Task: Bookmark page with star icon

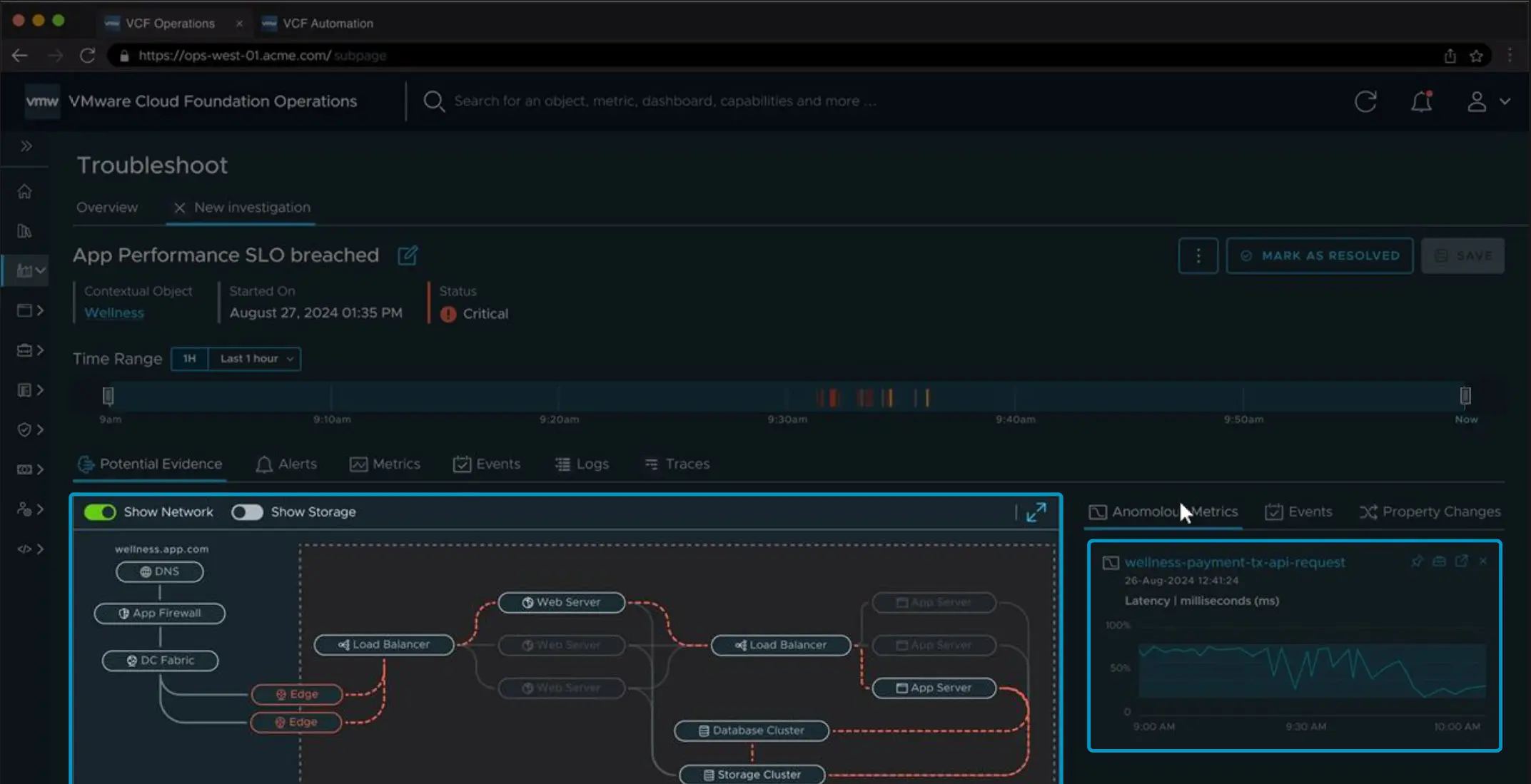Action: point(1477,56)
